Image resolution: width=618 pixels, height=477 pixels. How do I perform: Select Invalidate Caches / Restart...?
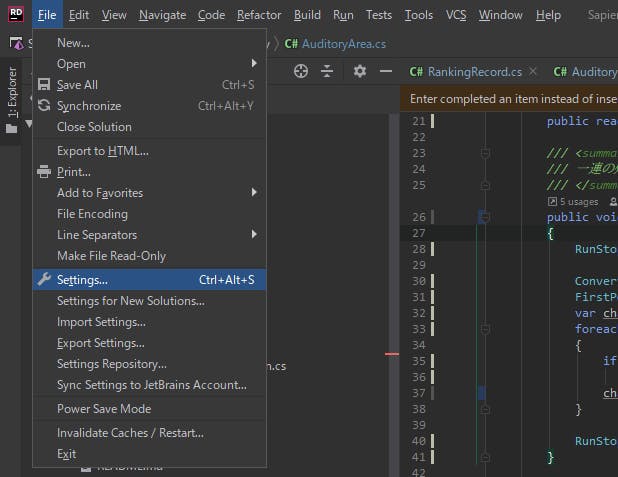[149, 432]
